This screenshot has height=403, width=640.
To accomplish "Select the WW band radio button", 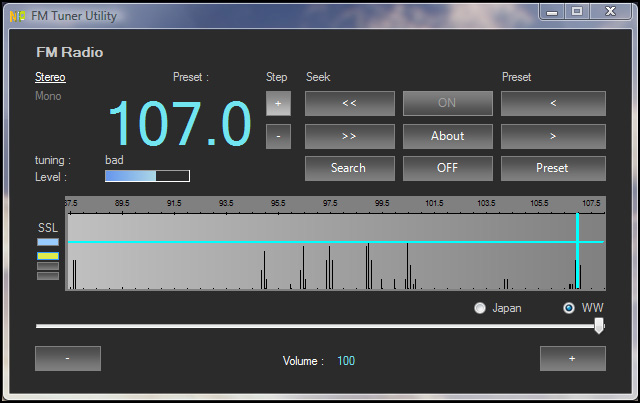I will tap(569, 308).
